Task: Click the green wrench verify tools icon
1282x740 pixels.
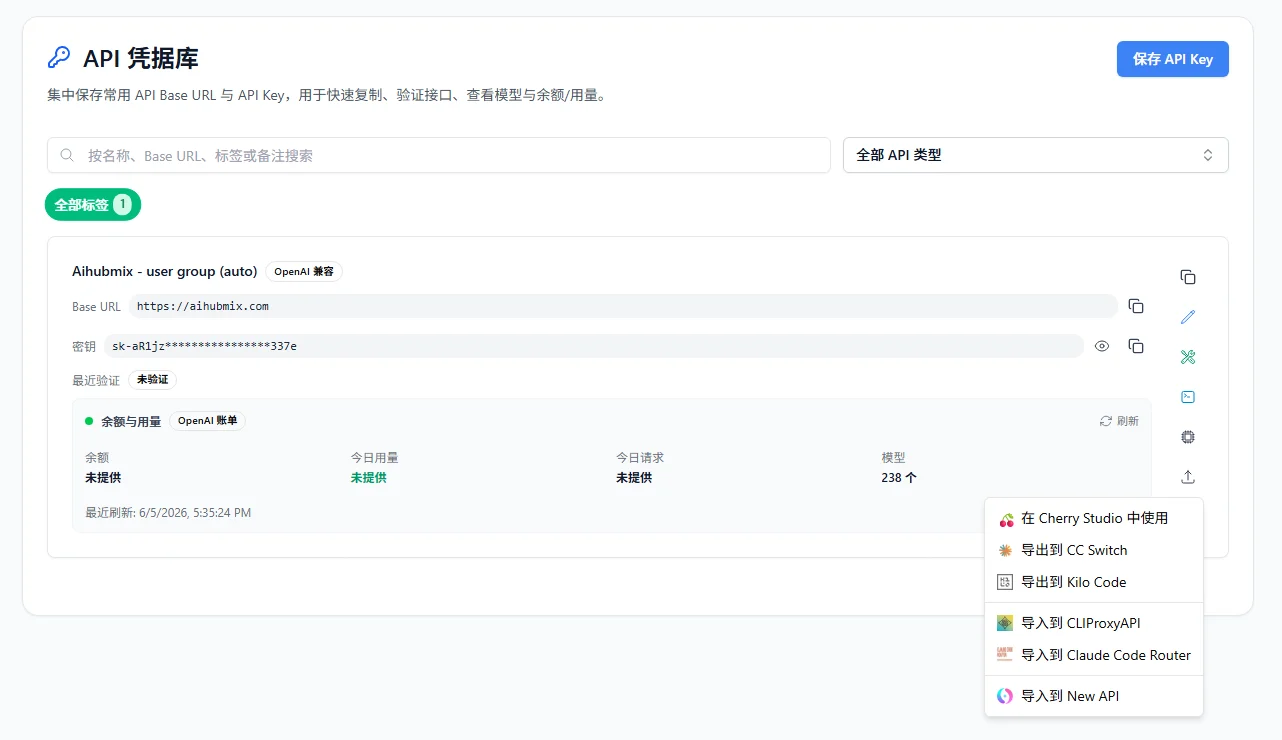Action: pos(1188,357)
